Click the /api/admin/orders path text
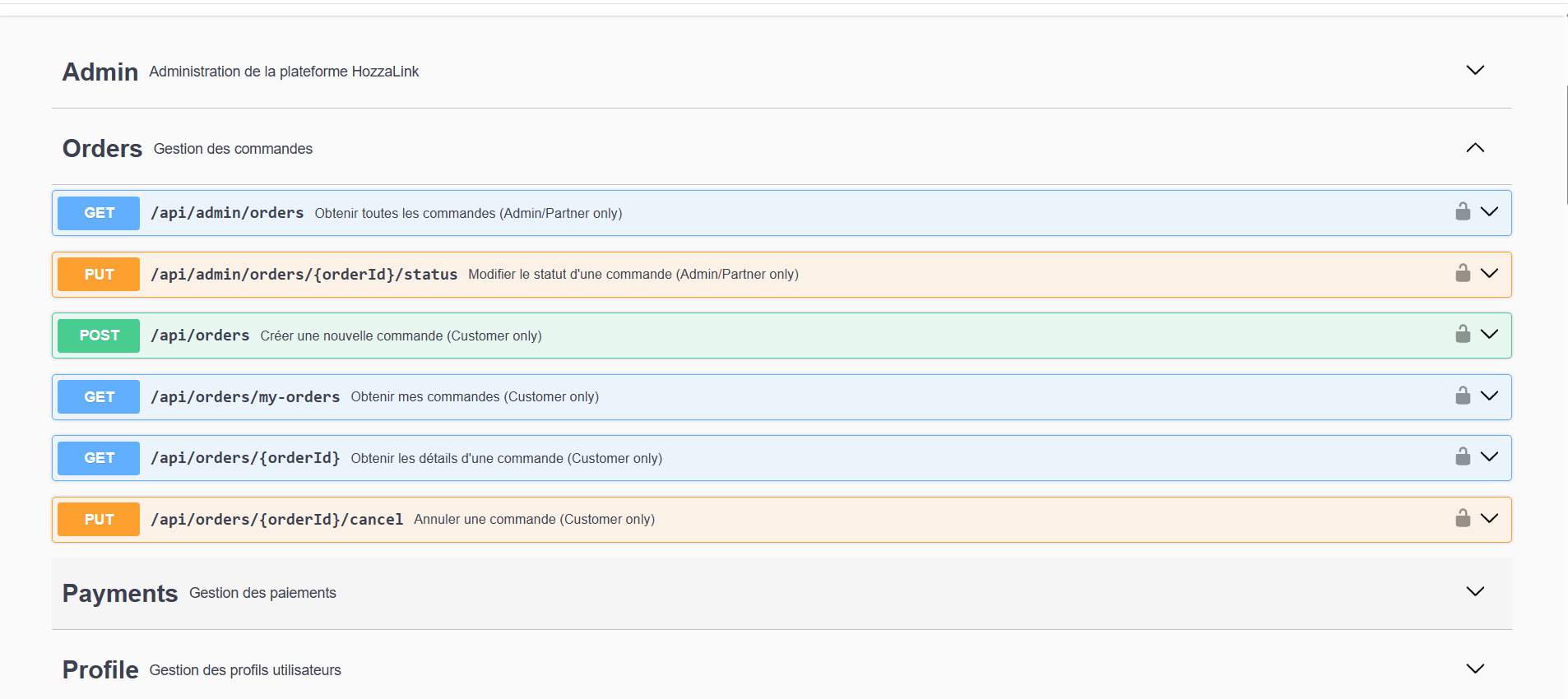The height and width of the screenshot is (699, 1568). point(227,213)
